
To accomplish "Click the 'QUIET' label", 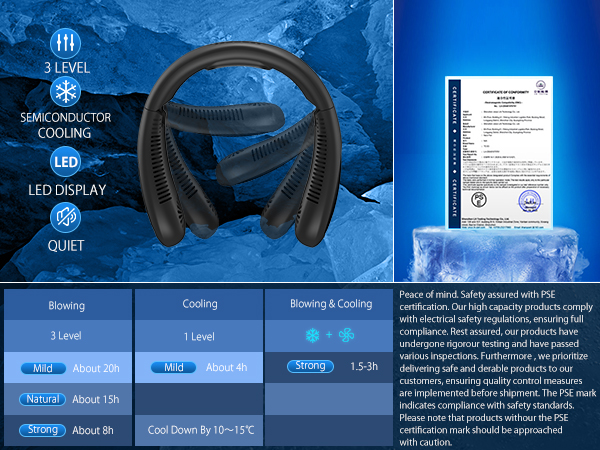I will coord(65,245).
